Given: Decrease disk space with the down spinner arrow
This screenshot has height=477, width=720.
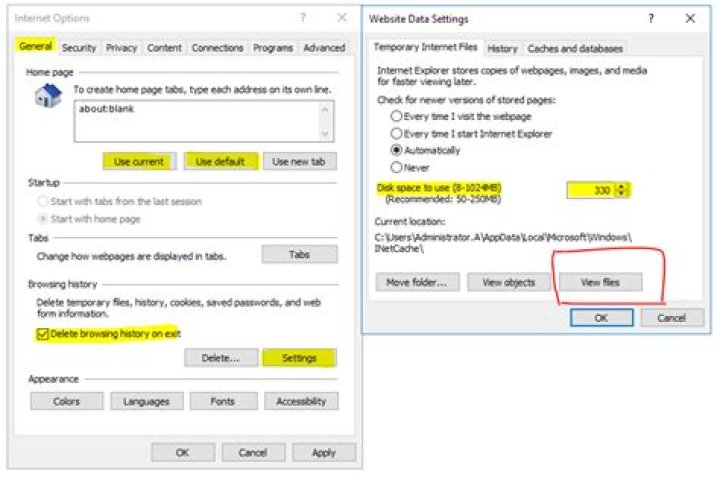Looking at the screenshot, I should [621, 194].
